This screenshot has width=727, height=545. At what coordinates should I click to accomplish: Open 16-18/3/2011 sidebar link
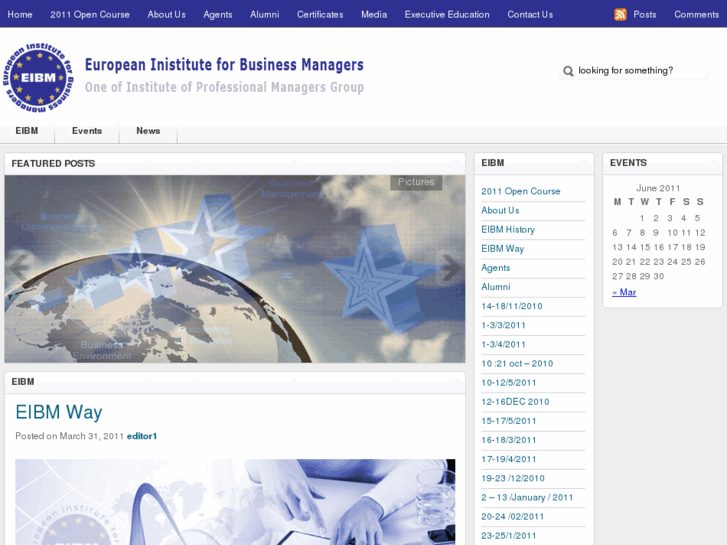pos(509,440)
